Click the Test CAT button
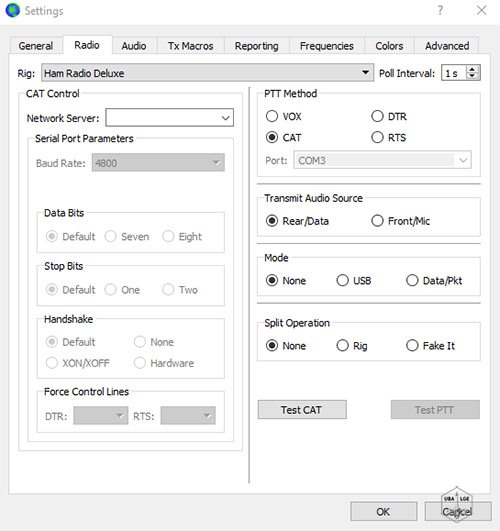 [302, 410]
